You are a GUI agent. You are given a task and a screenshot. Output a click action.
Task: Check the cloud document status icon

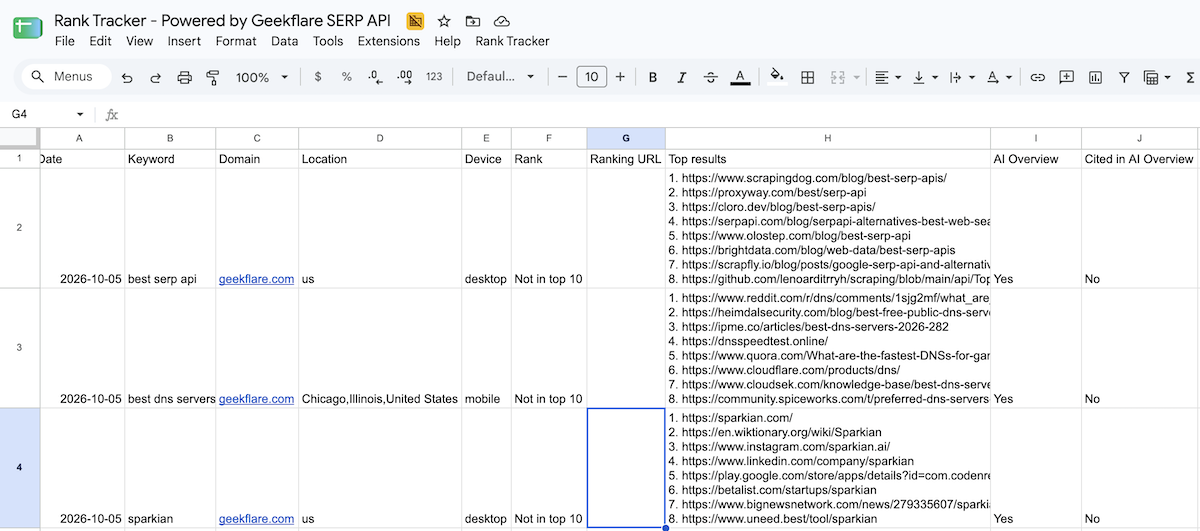pyautogui.click(x=502, y=20)
